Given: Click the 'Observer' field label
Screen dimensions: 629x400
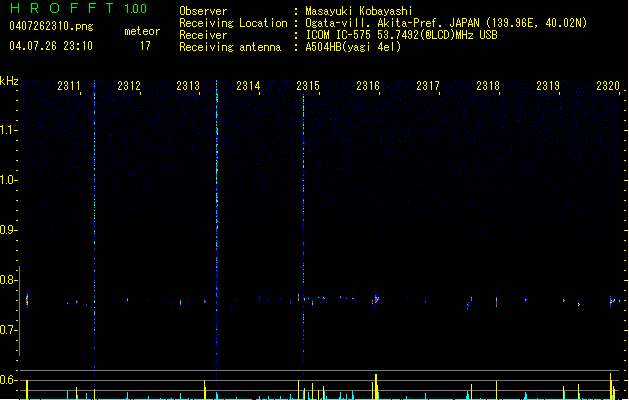Looking at the screenshot, I should point(203,11).
